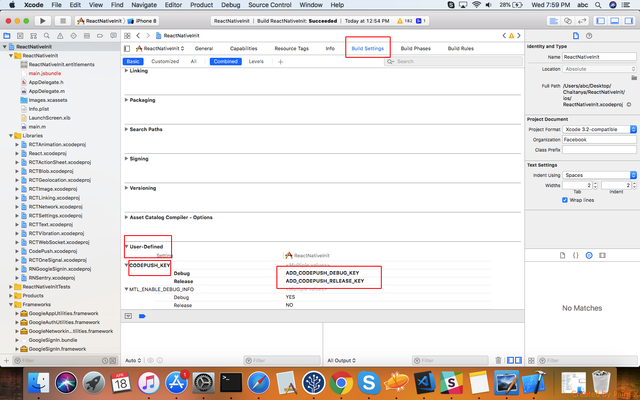Open the Test navigator diamond icon
Screen dimensions: 640x400
[73, 36]
